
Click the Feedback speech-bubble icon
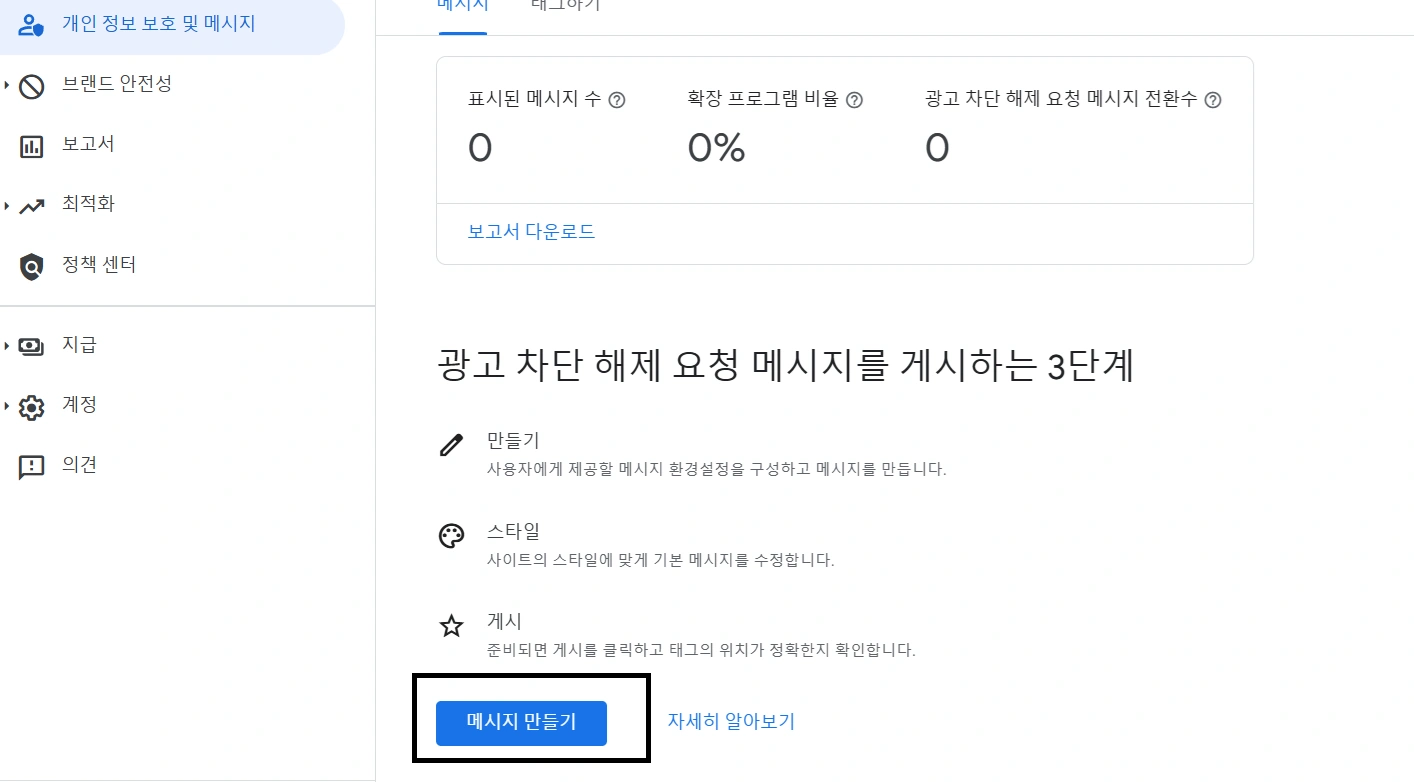32,467
